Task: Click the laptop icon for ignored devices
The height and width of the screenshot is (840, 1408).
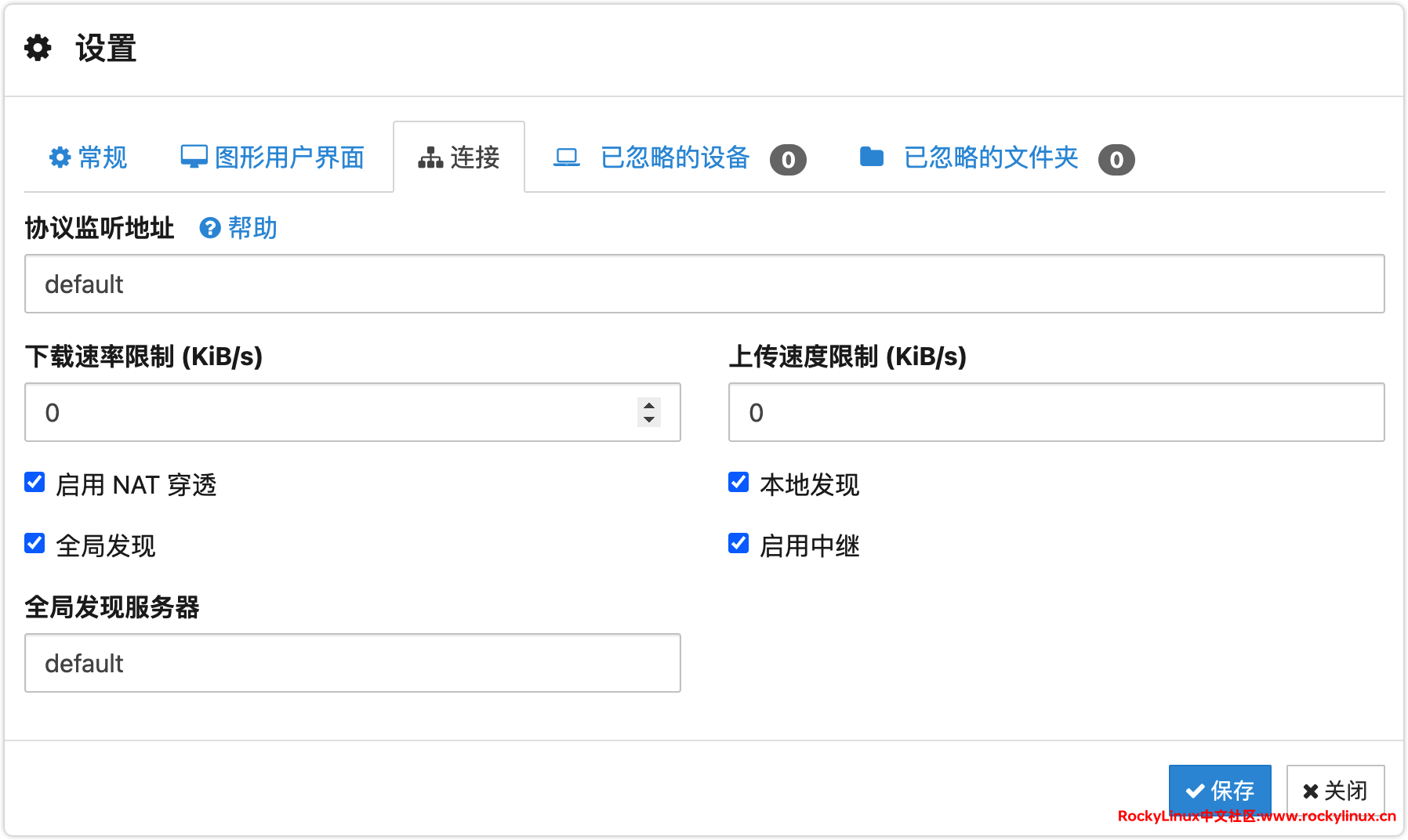Action: coord(566,157)
